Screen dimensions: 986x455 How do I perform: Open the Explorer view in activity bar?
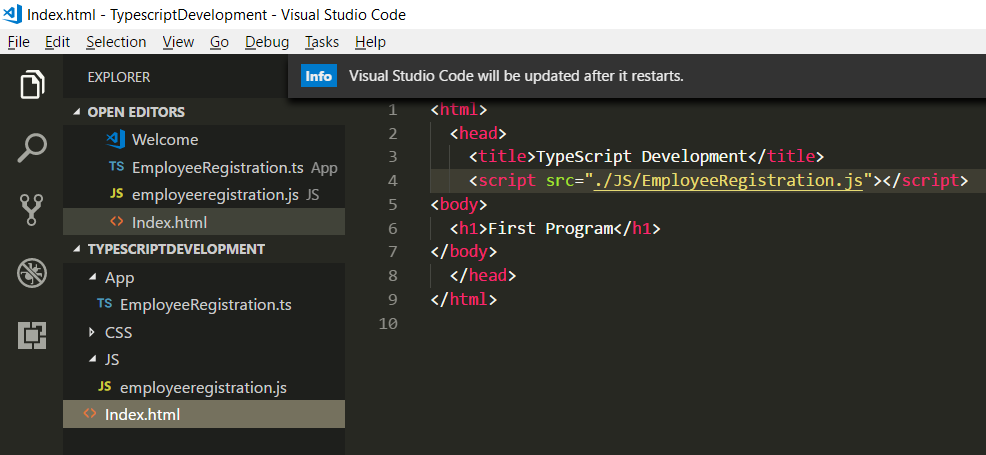[x=33, y=85]
